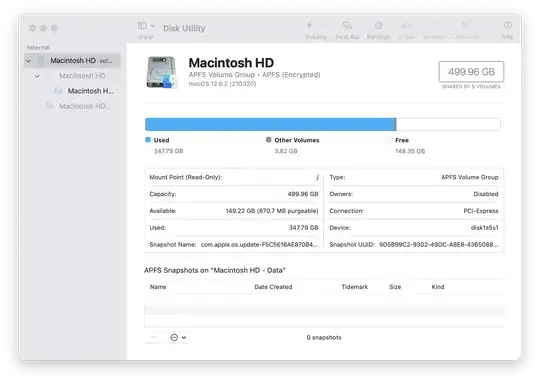Sort snapshots by the Kind column
Viewport: 540px width, 383px height.
pyautogui.click(x=438, y=287)
